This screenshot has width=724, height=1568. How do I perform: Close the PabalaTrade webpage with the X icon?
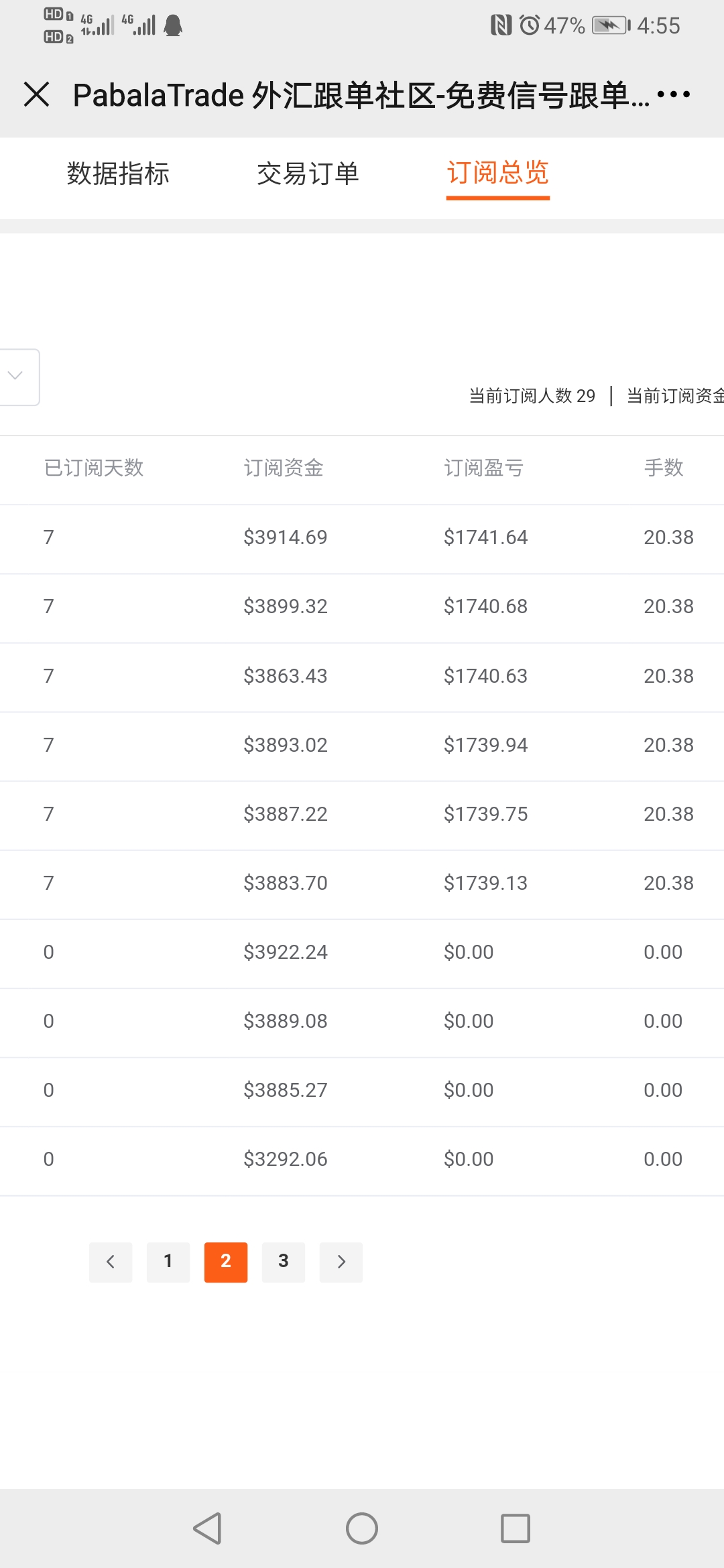[x=37, y=94]
